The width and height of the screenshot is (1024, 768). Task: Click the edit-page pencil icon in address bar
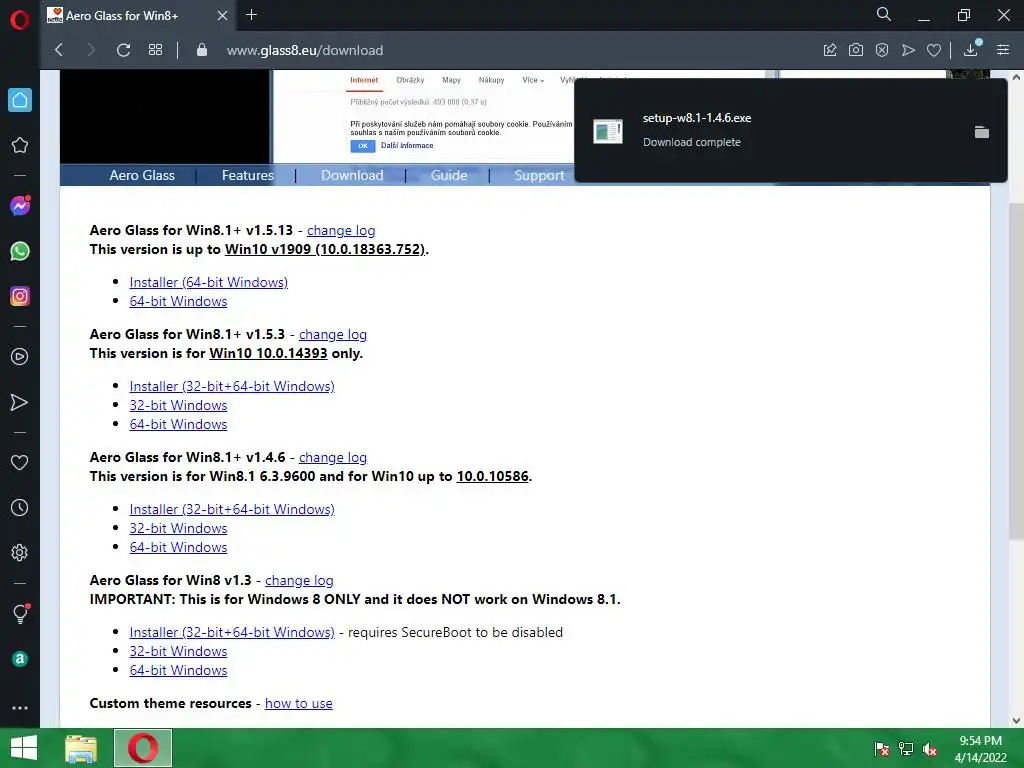[830, 50]
